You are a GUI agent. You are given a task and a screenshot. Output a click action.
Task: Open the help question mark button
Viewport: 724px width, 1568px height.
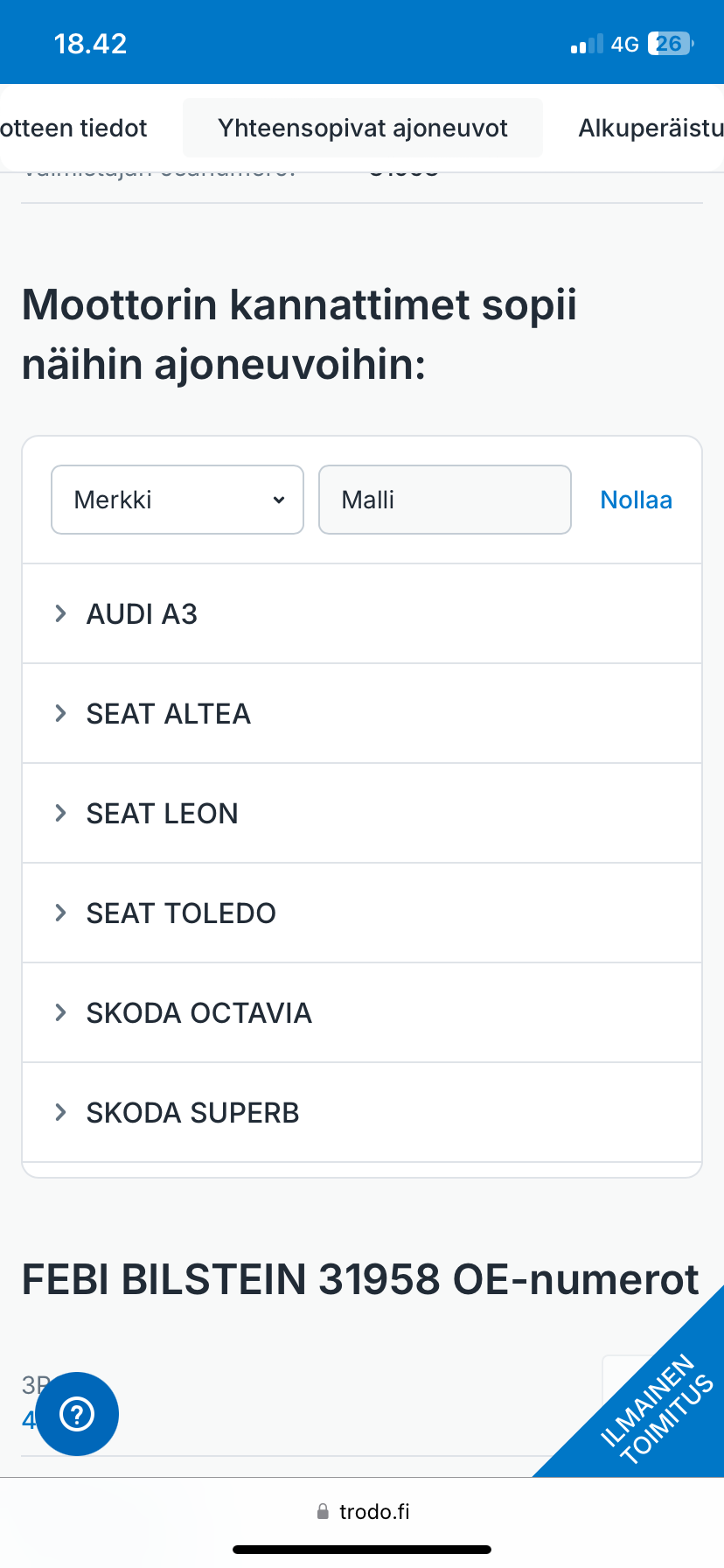pos(77,1413)
